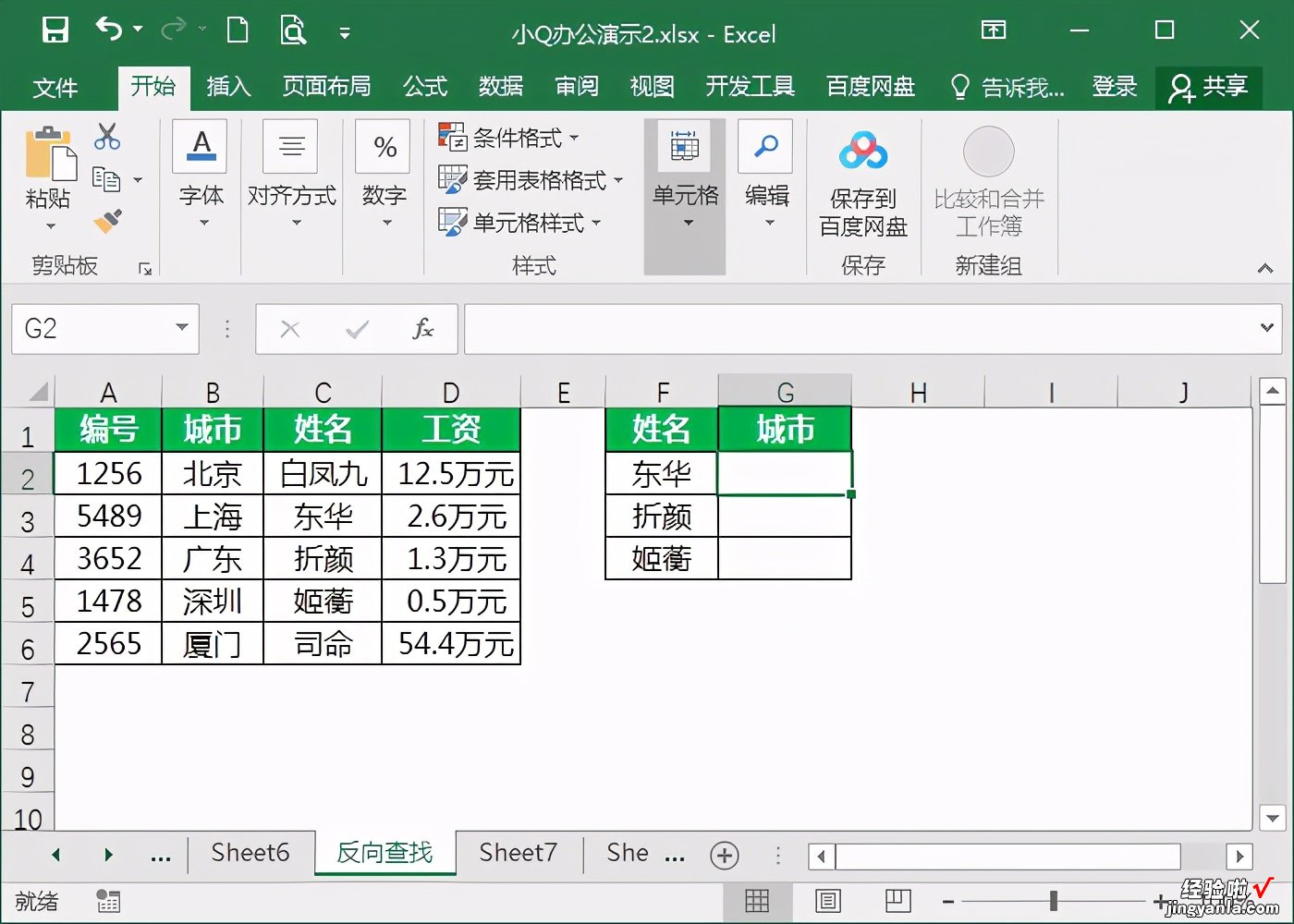Open Customize Quick Access Toolbar dropdown

345,33
